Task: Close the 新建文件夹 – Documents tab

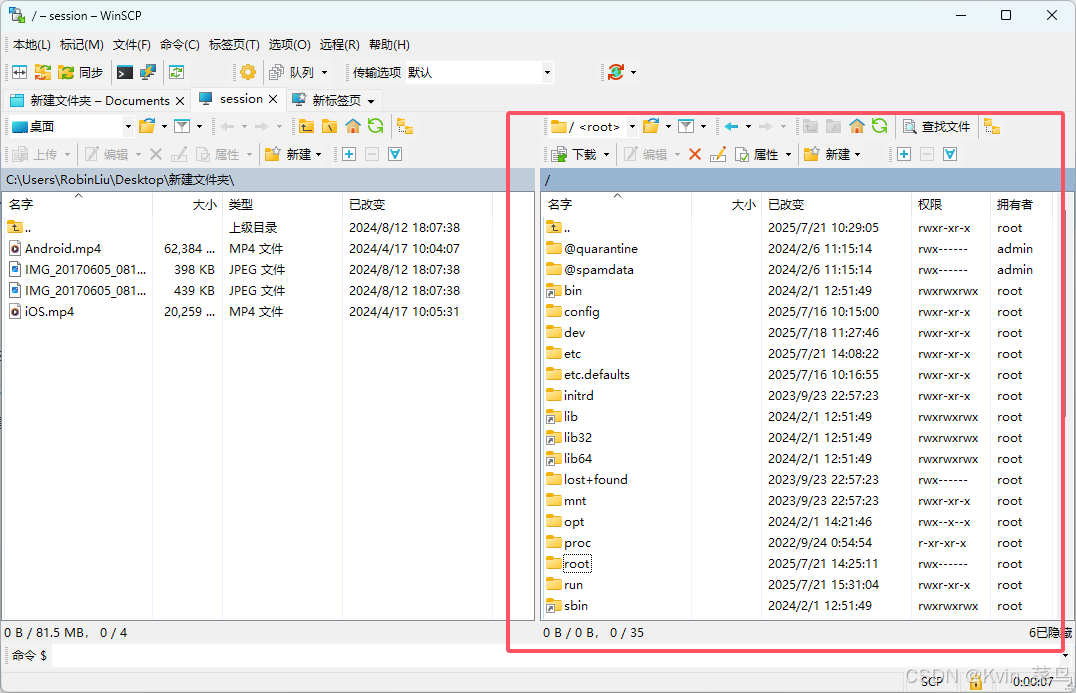Action: [180, 101]
